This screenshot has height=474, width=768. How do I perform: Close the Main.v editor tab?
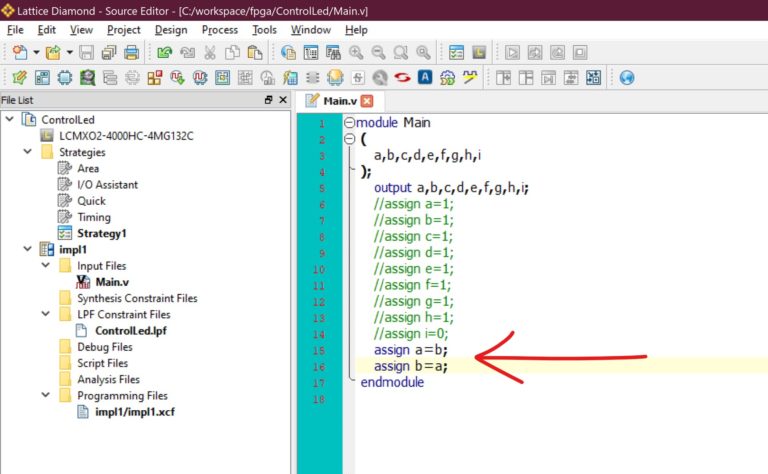(x=366, y=101)
